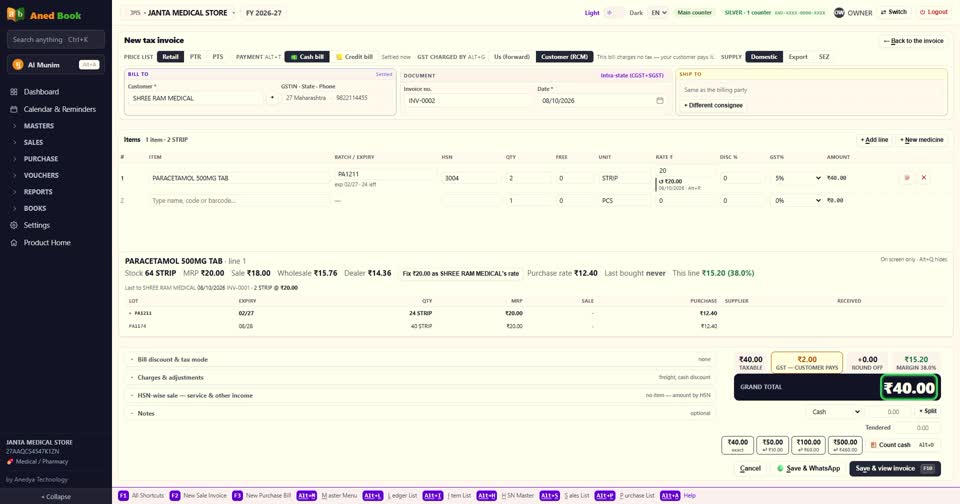Select PTS price list
The image size is (960, 504).
[217, 57]
